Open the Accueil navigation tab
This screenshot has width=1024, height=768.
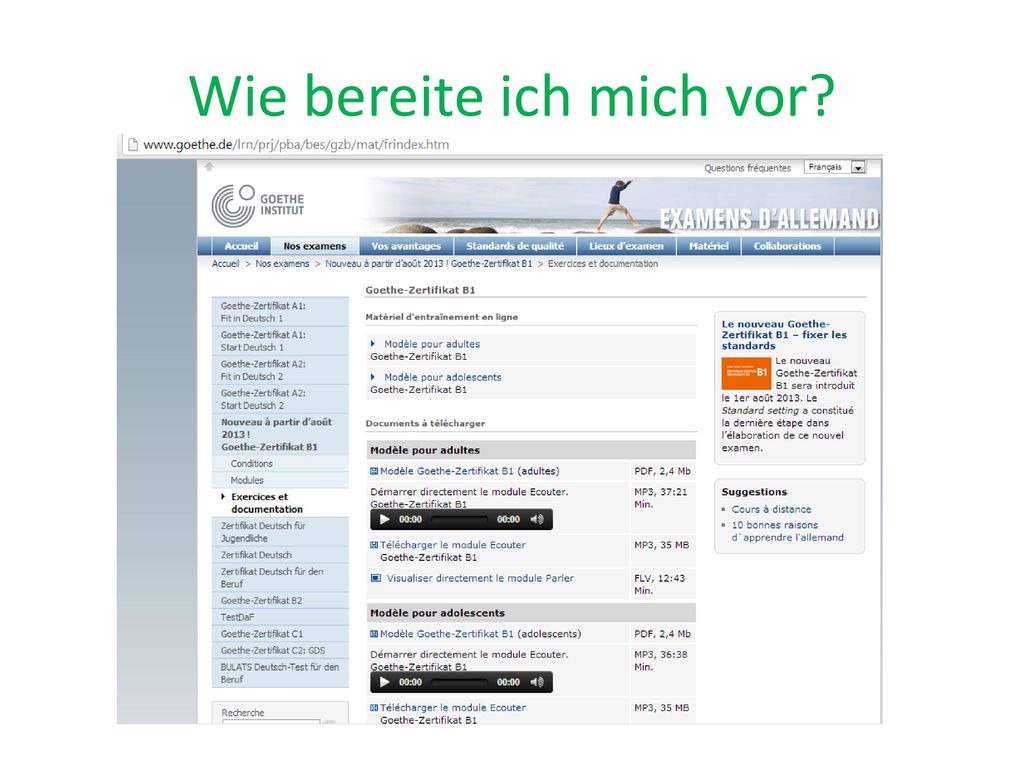(241, 246)
